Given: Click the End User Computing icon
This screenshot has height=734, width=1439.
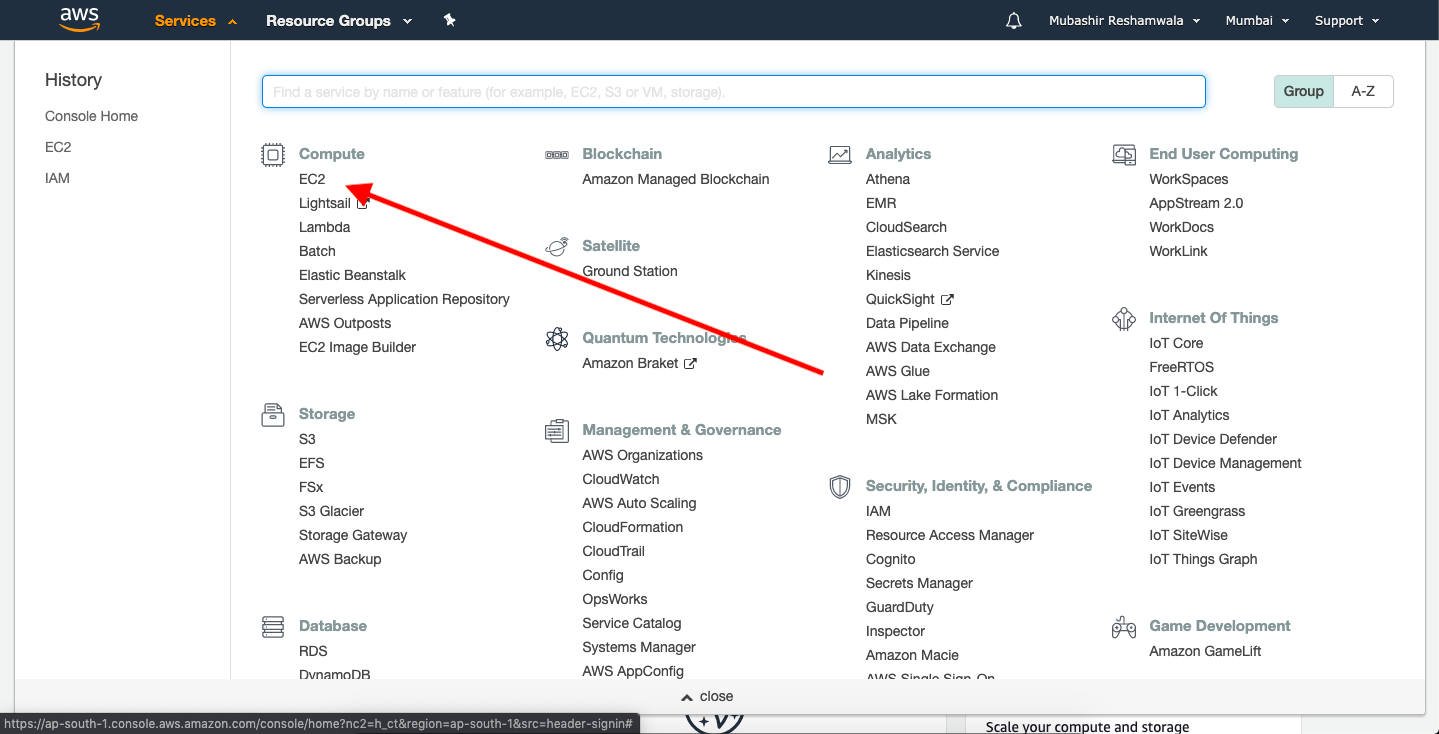Looking at the screenshot, I should coord(1124,155).
